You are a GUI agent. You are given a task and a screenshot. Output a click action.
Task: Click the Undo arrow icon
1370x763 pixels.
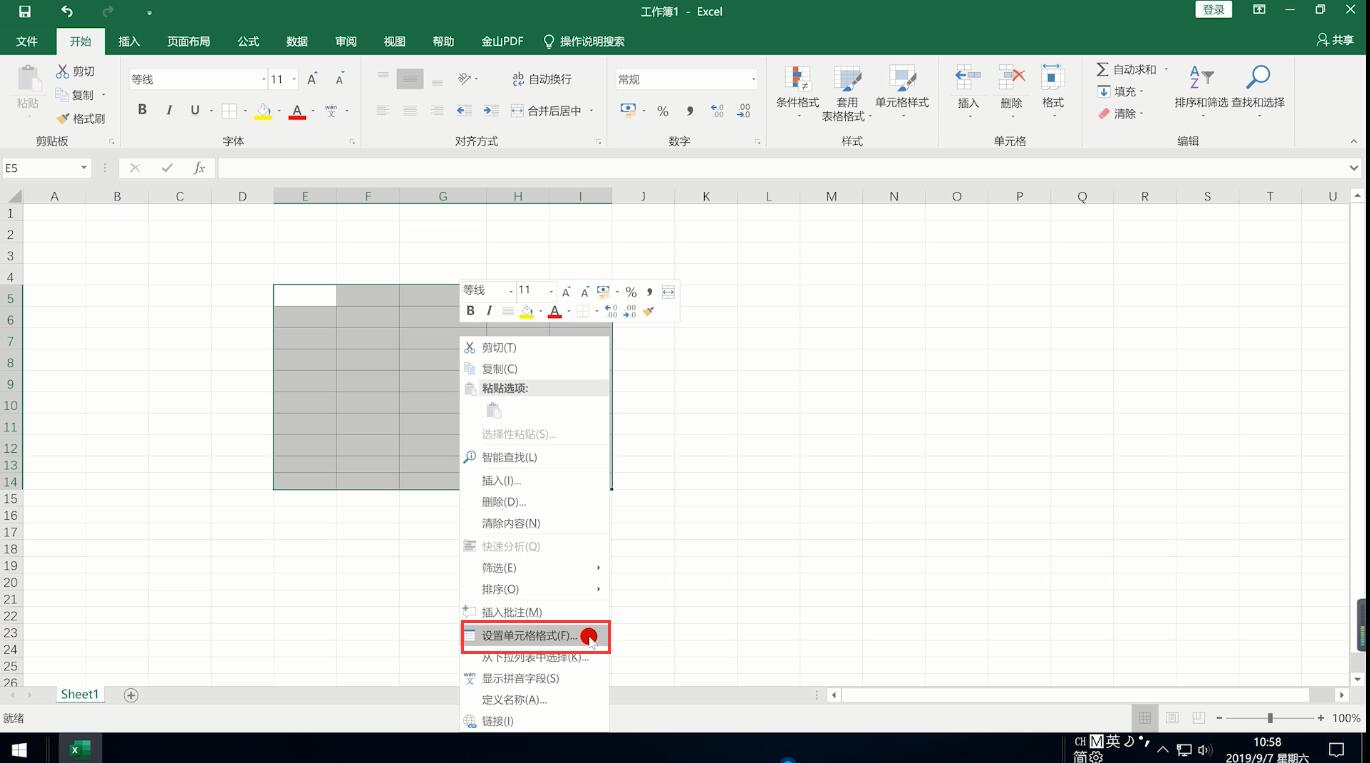point(67,11)
